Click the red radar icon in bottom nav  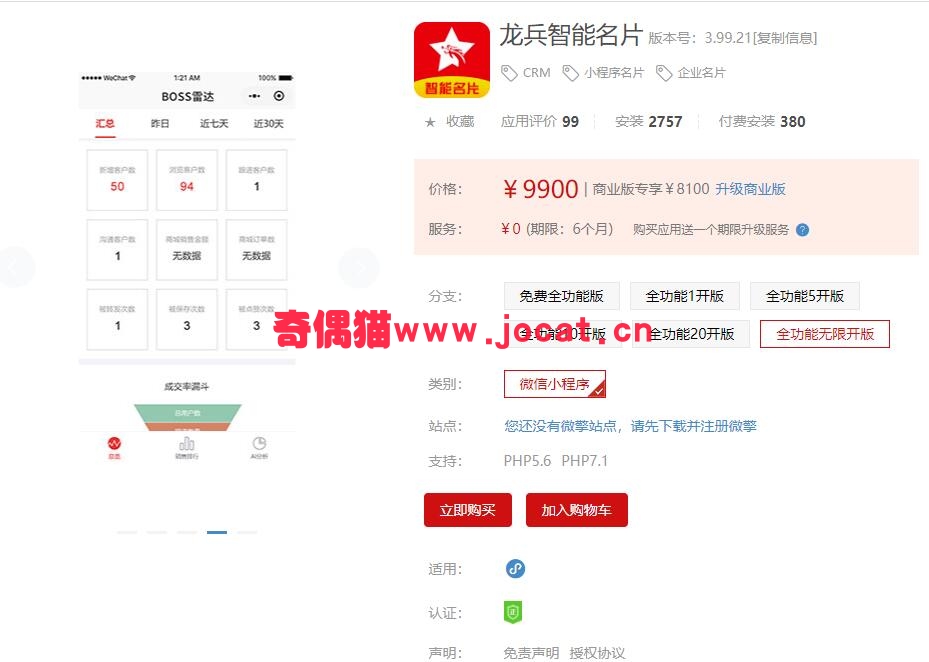pyautogui.click(x=114, y=443)
